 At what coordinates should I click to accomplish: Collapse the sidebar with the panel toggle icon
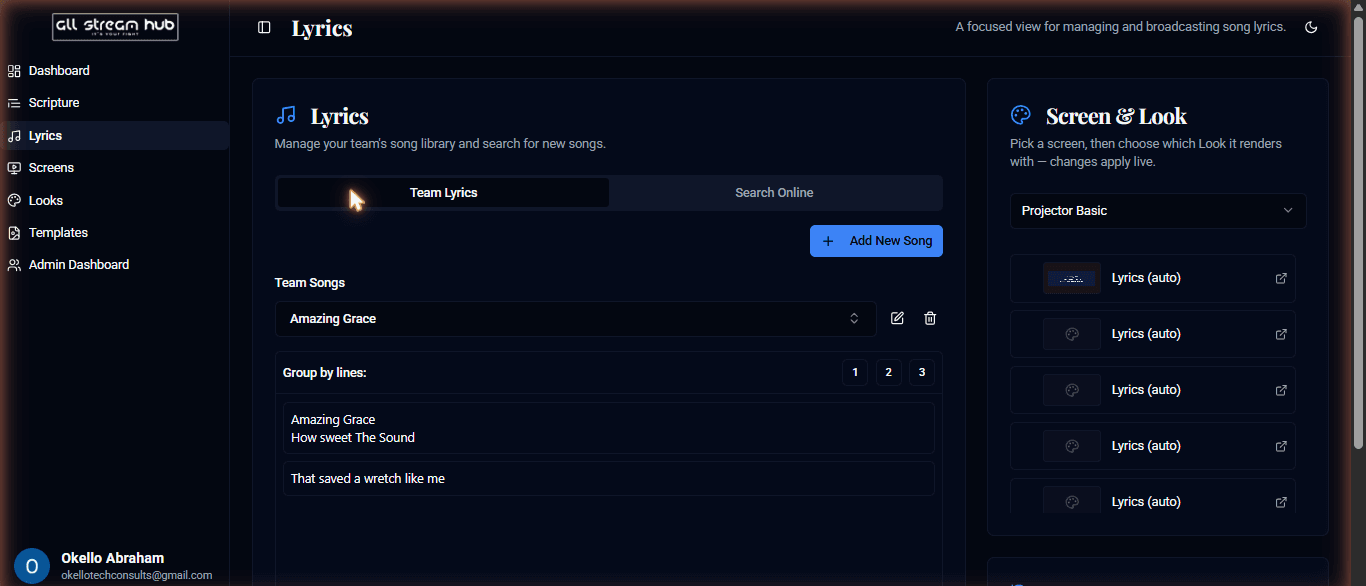click(264, 27)
